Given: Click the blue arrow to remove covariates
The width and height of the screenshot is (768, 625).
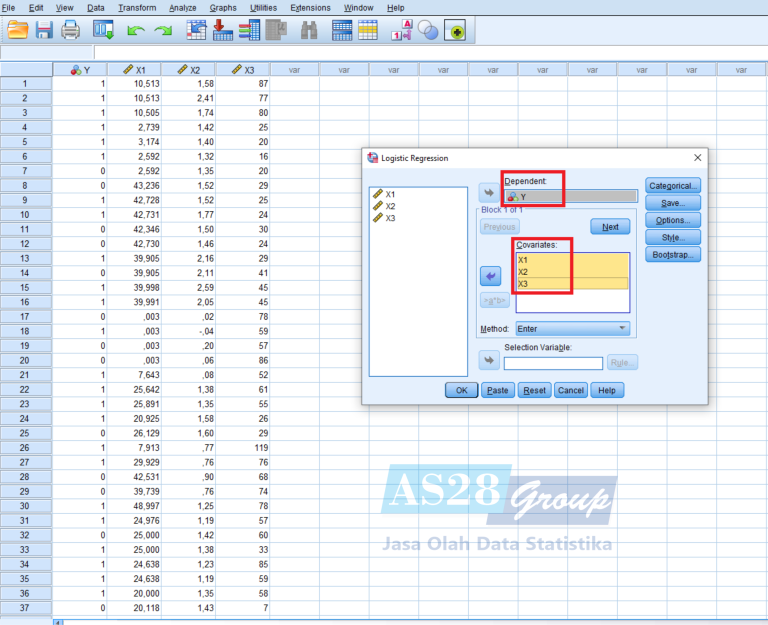Looking at the screenshot, I should click(489, 274).
